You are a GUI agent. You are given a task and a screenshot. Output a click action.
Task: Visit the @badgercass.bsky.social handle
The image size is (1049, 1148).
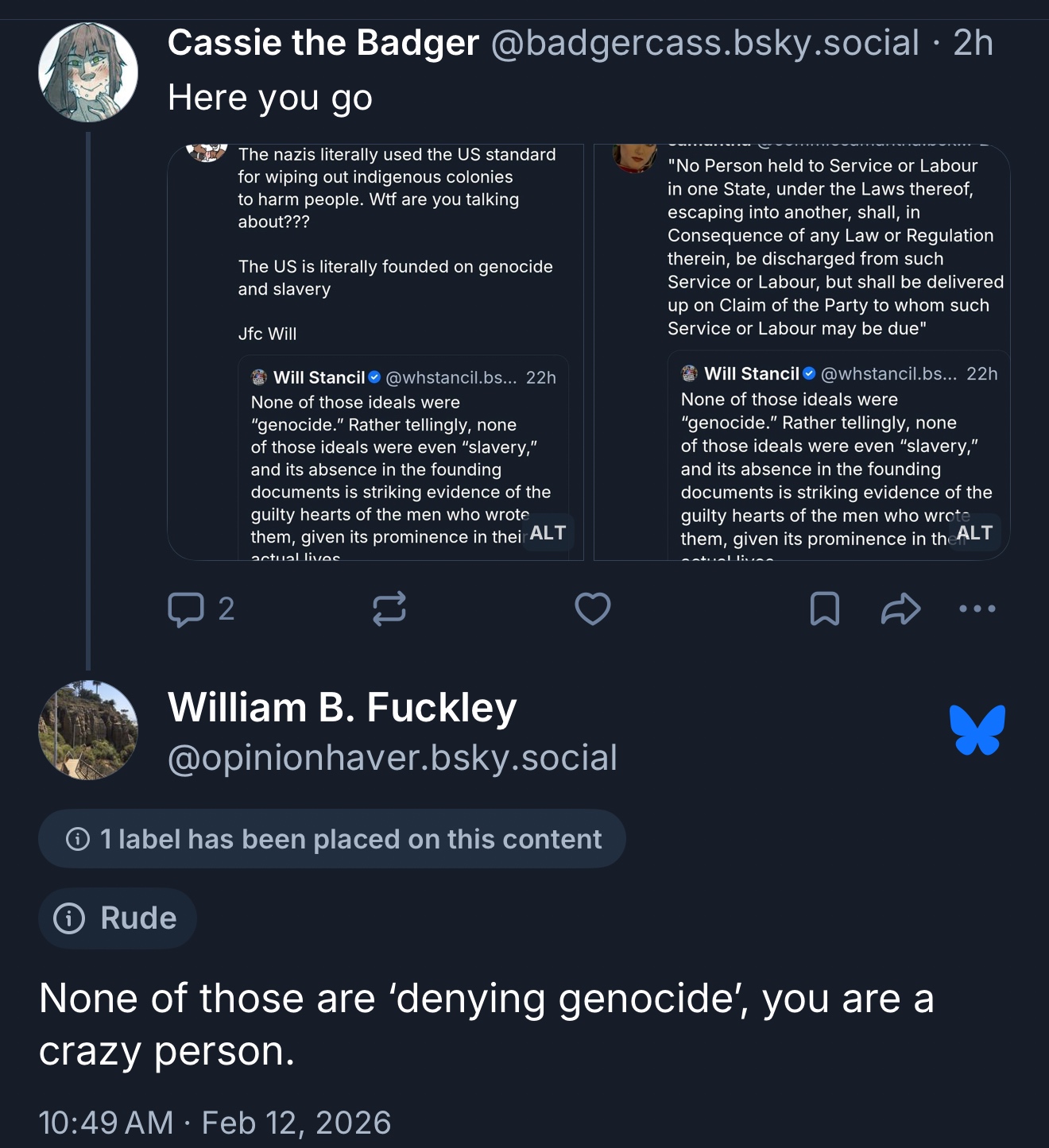705,43
